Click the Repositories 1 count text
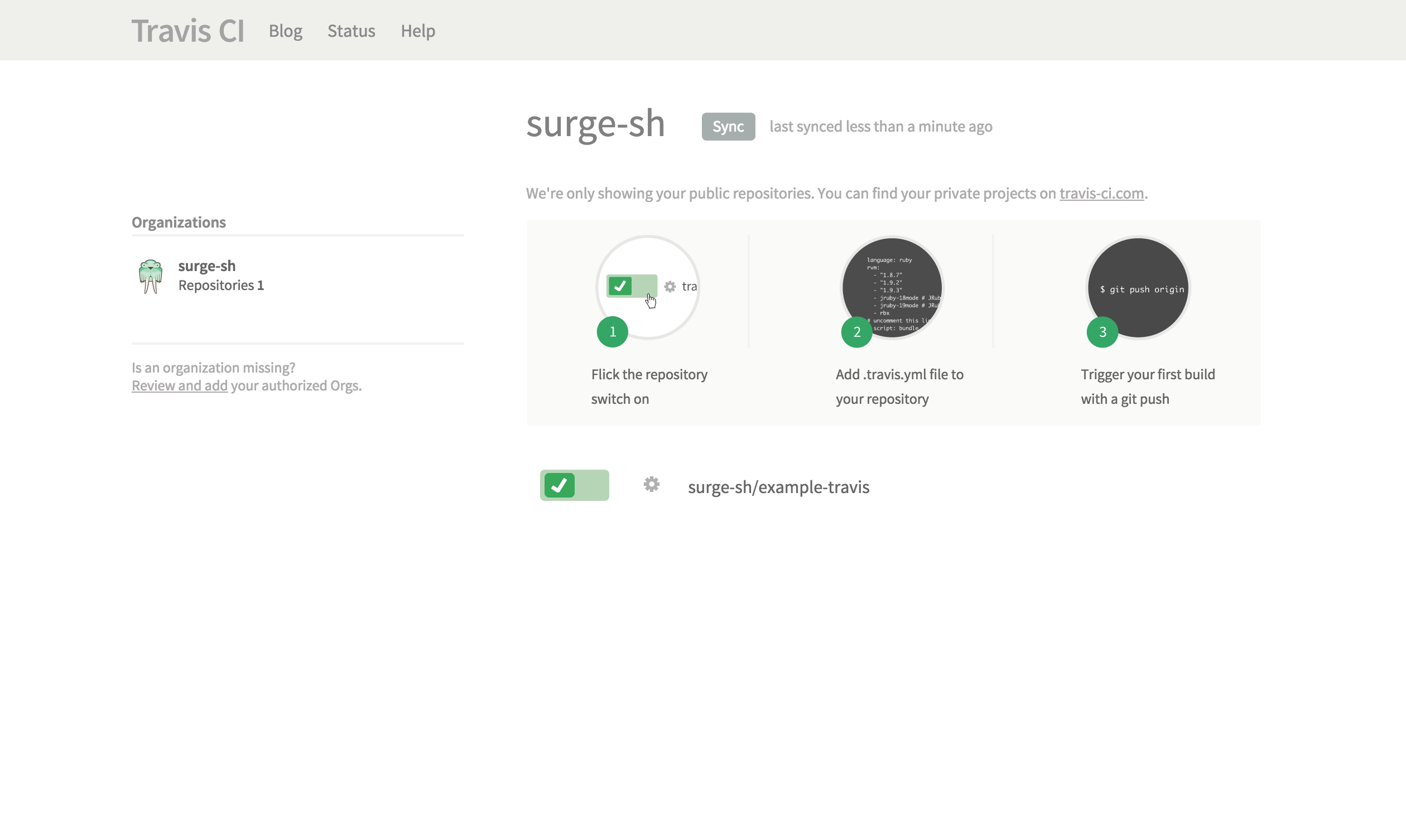 pos(221,285)
